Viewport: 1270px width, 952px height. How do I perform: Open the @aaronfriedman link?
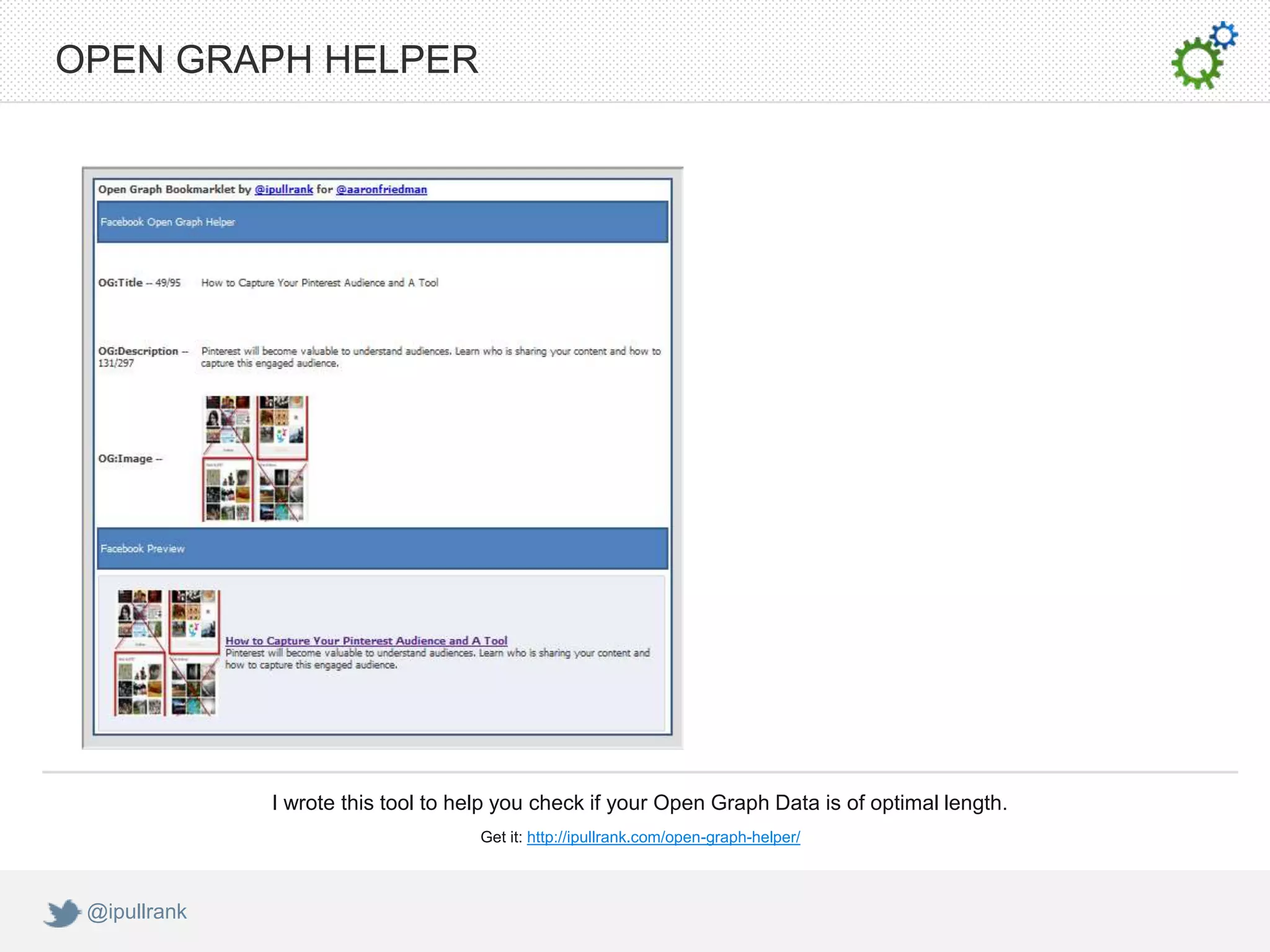coord(381,190)
